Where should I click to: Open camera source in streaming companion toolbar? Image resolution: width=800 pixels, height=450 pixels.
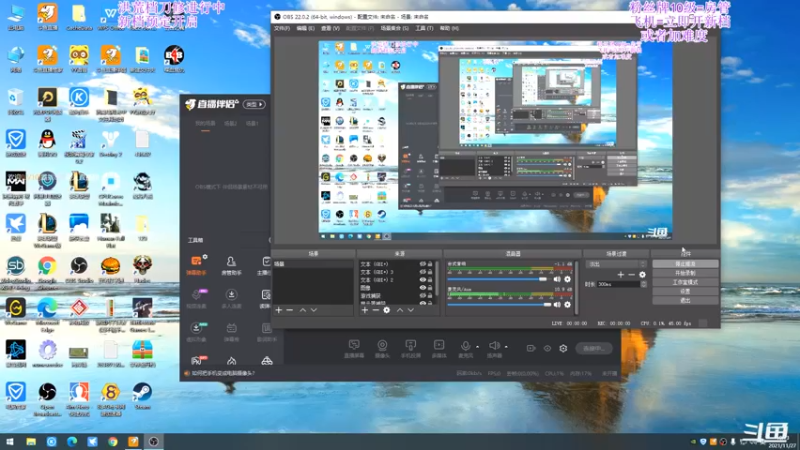[x=382, y=348]
